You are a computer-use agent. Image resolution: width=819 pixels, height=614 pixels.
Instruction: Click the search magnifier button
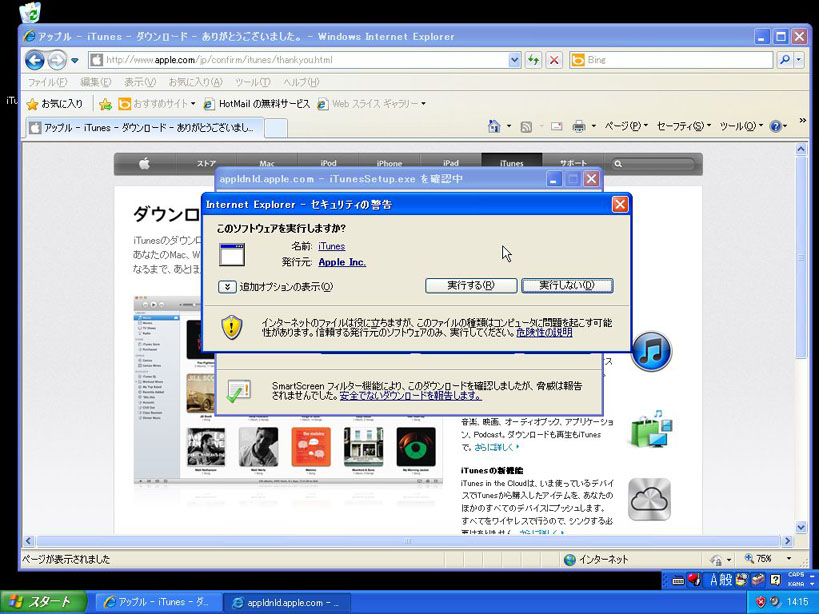785,60
